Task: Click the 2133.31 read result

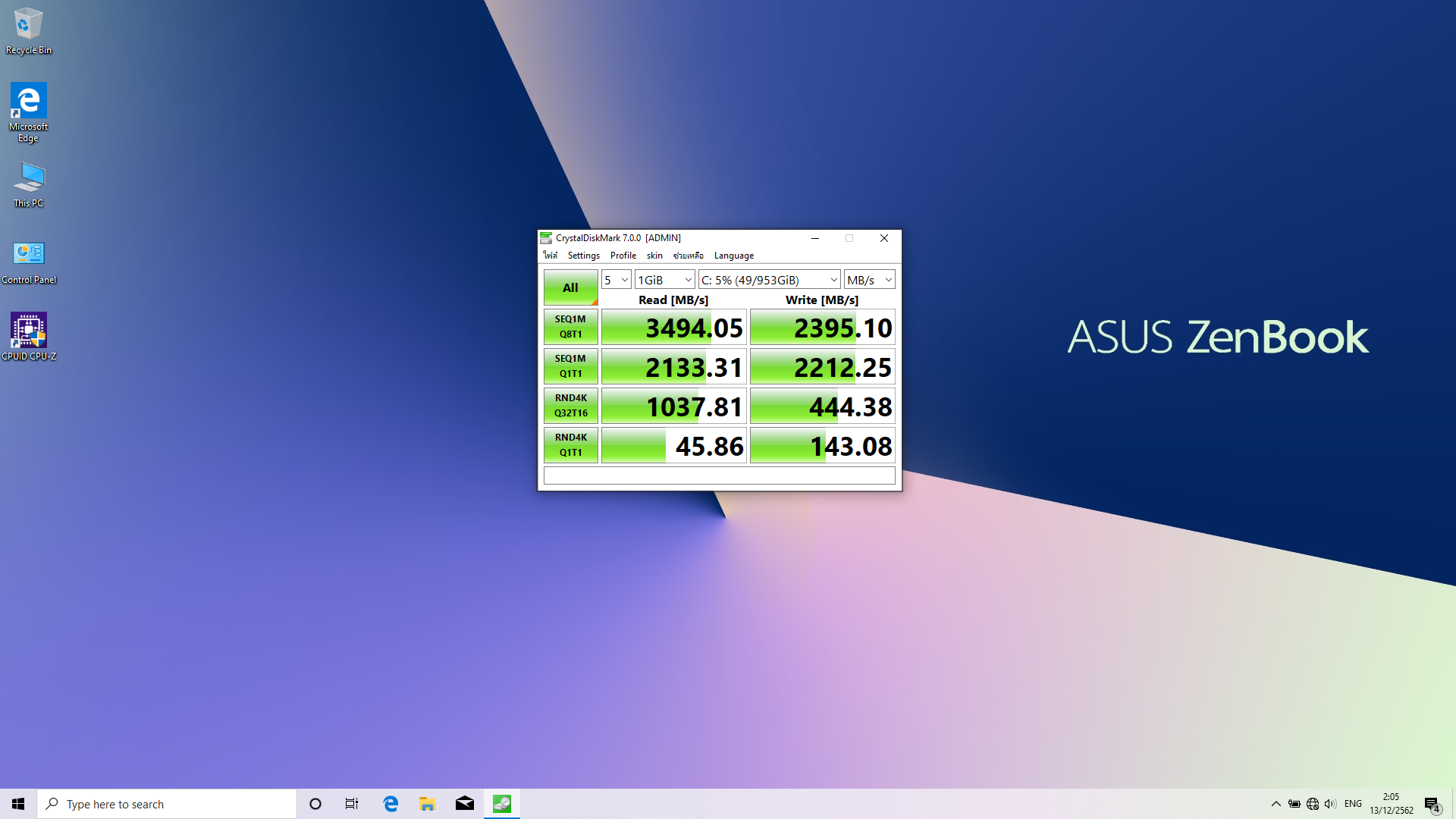Action: pyautogui.click(x=674, y=367)
